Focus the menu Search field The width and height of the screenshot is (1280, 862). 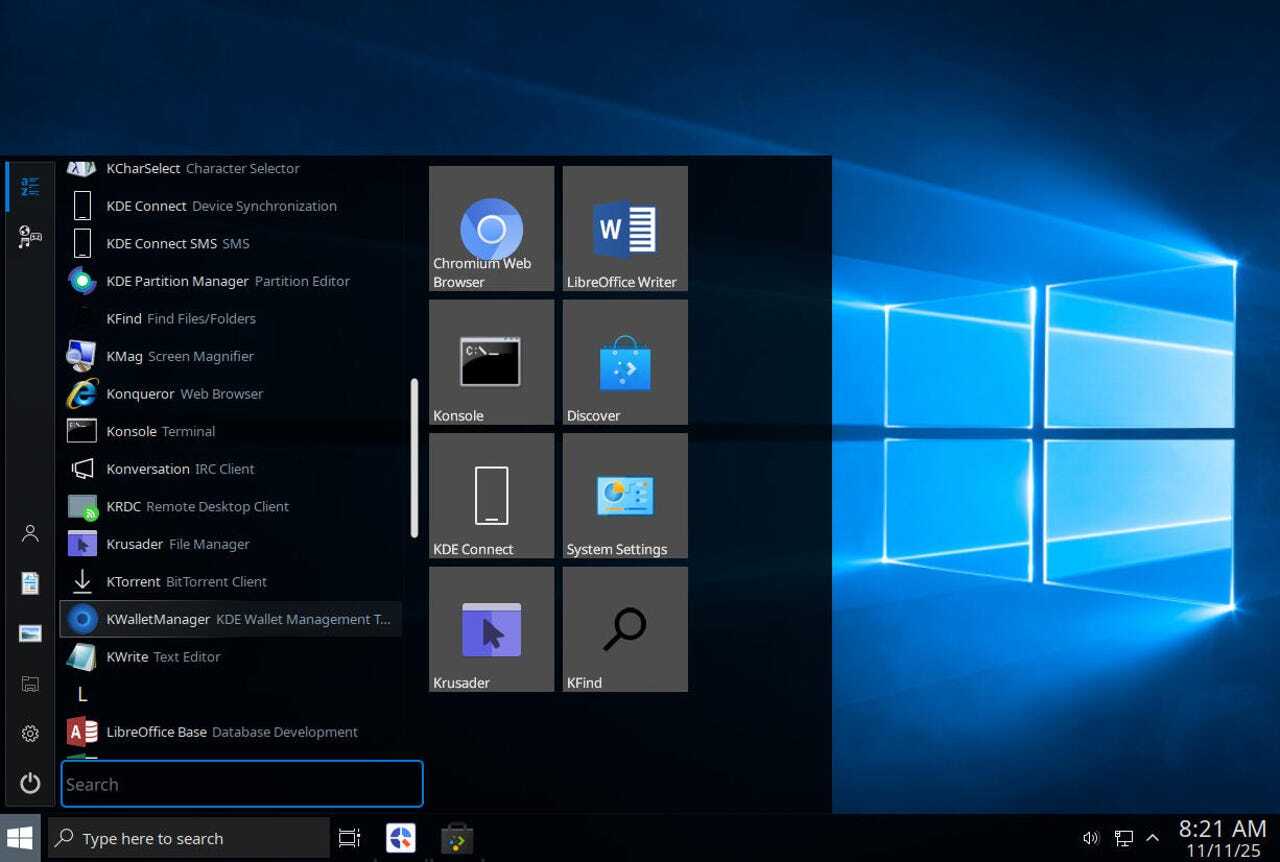point(242,784)
